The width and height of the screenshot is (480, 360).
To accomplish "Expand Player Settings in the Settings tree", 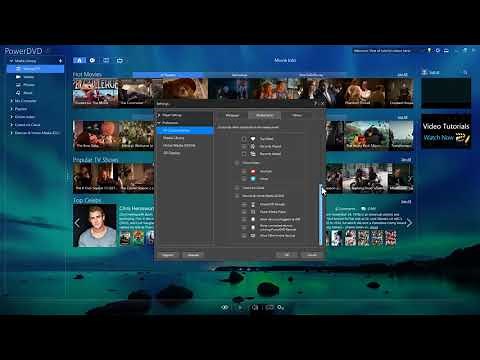I will click(159, 115).
